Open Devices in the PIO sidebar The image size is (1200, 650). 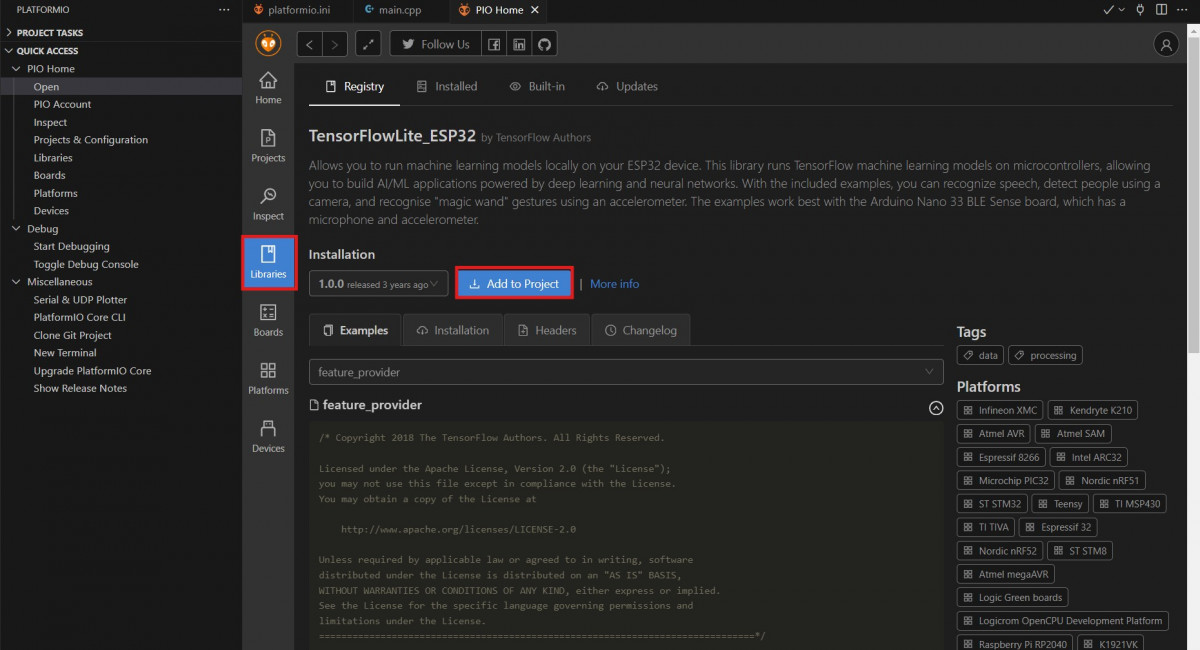pos(268,435)
